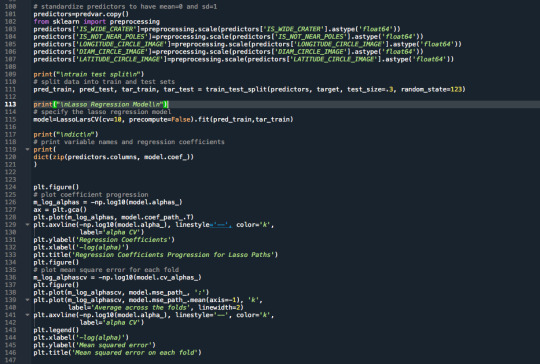Viewport: 540px width, 364px height.
Task: Click comment 'print variable names and regression coefficients'
Action: point(129,142)
